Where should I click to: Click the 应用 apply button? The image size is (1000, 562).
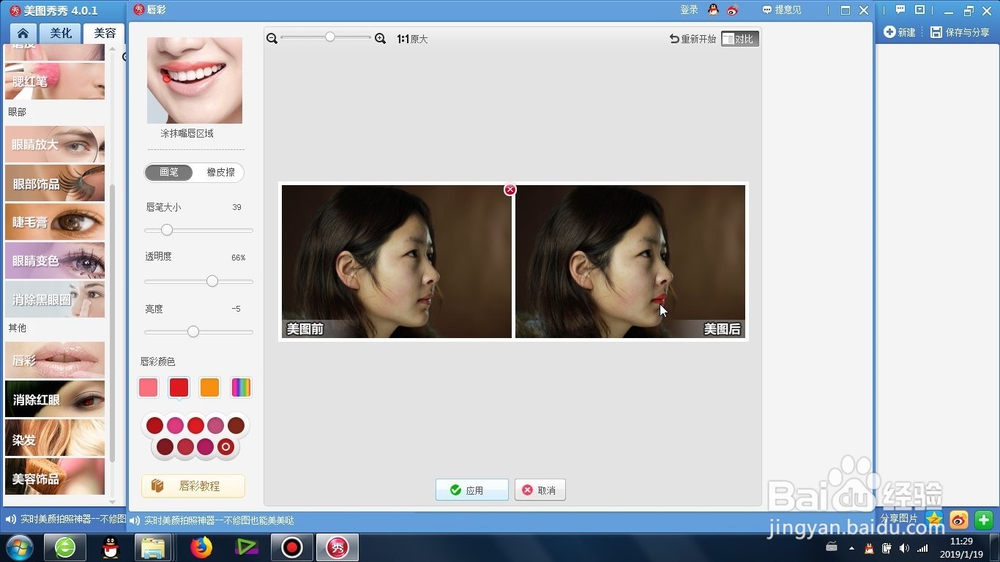pyautogui.click(x=472, y=490)
